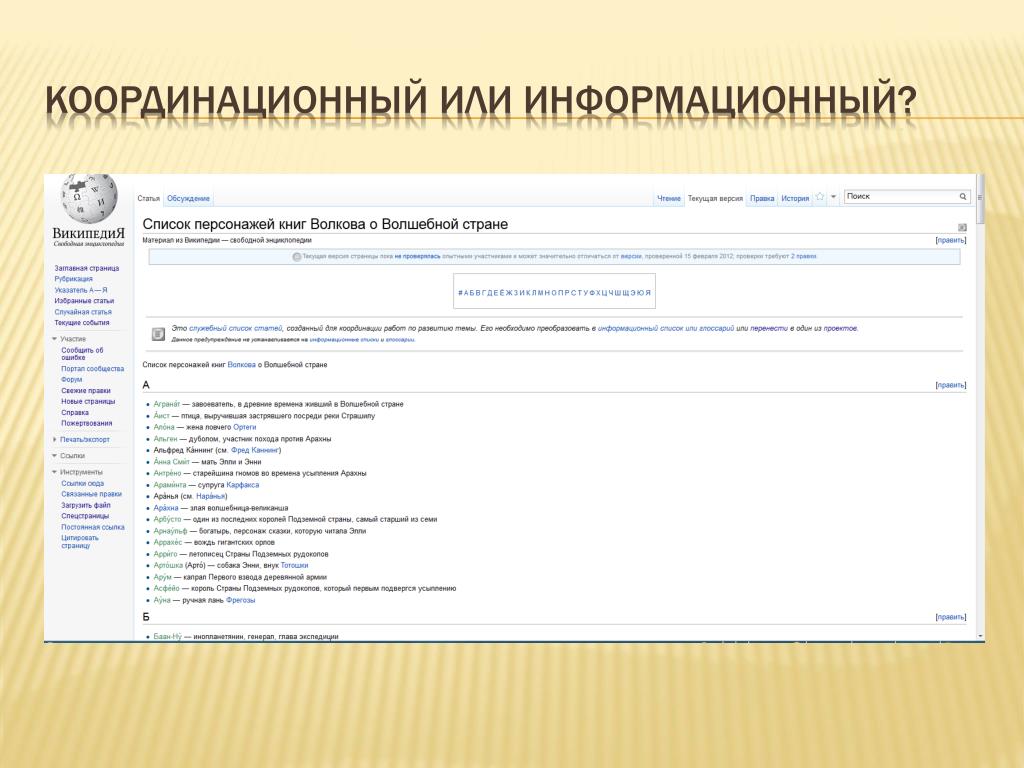Open Указатель А—Я link
This screenshot has width=1024, height=768.
point(81,290)
